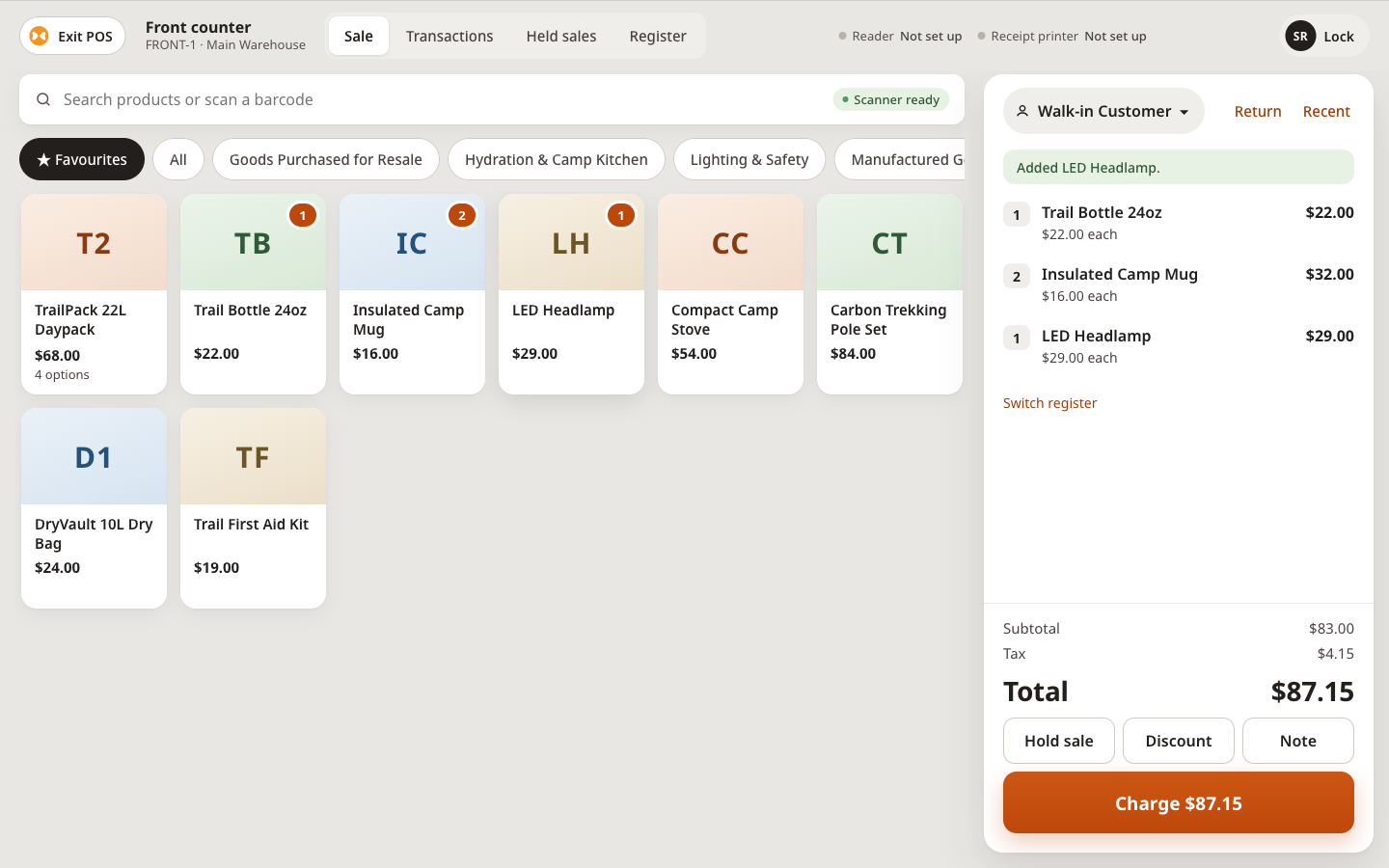Click the SR user avatar

tap(1300, 36)
